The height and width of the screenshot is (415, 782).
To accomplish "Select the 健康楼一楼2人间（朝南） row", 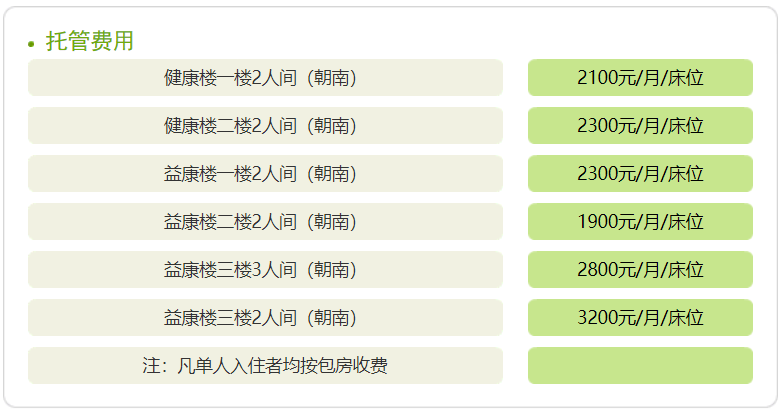I will pos(265,78).
